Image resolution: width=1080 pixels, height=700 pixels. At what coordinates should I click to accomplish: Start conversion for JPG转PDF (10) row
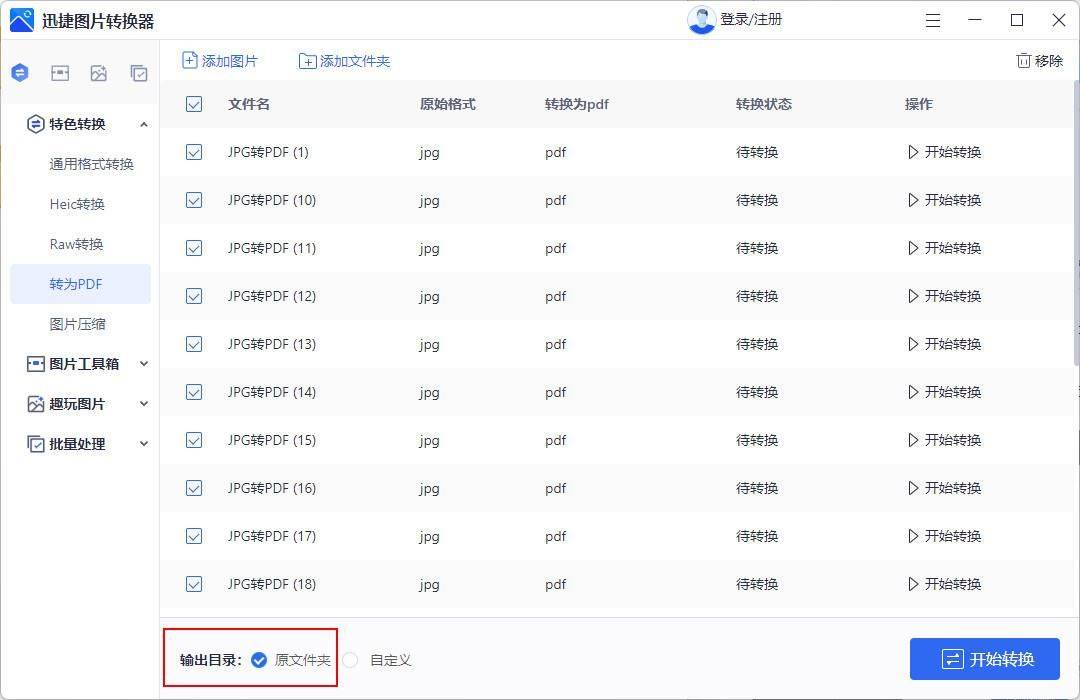[x=944, y=200]
